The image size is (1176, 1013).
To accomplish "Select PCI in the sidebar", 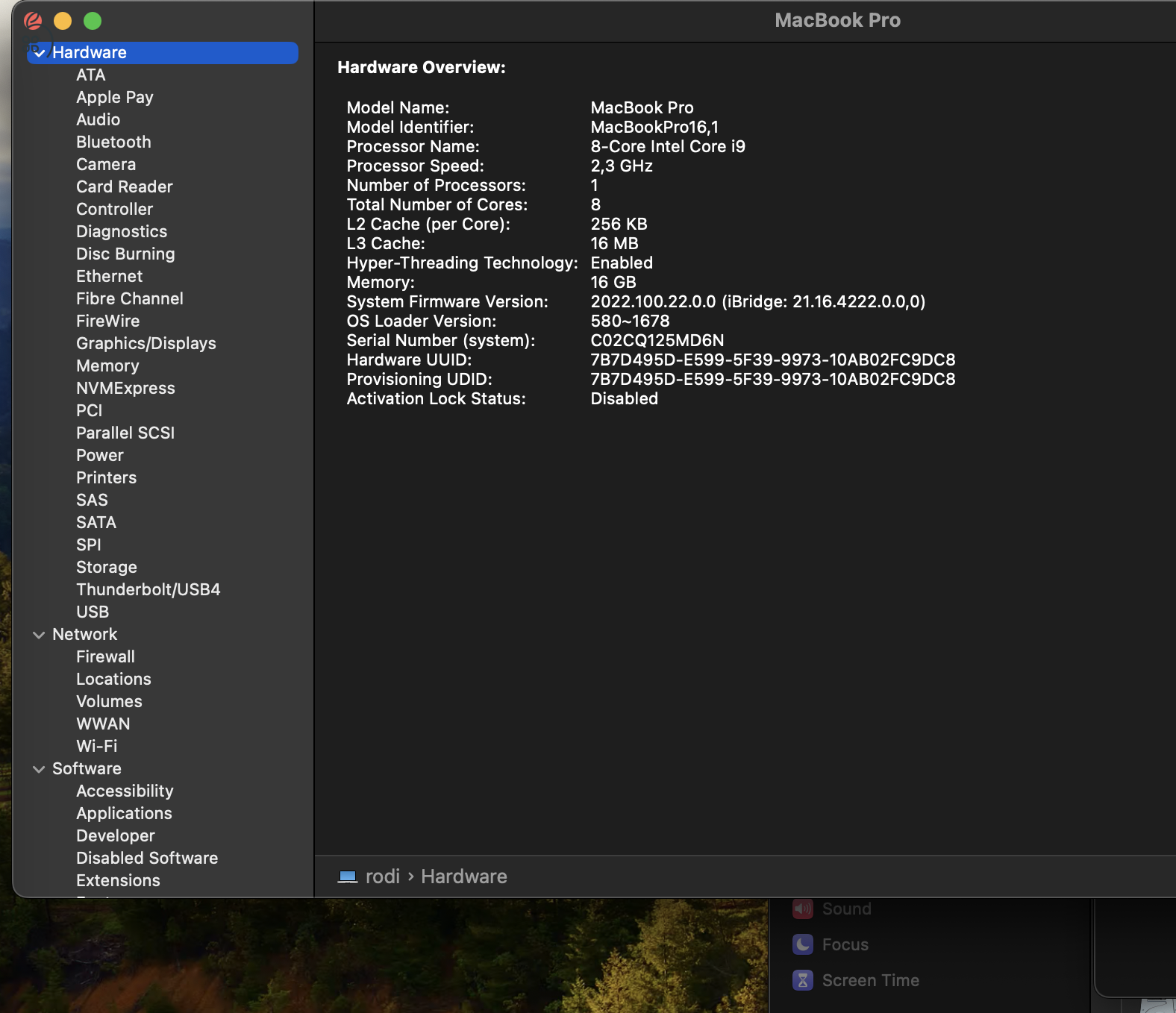I will (90, 410).
